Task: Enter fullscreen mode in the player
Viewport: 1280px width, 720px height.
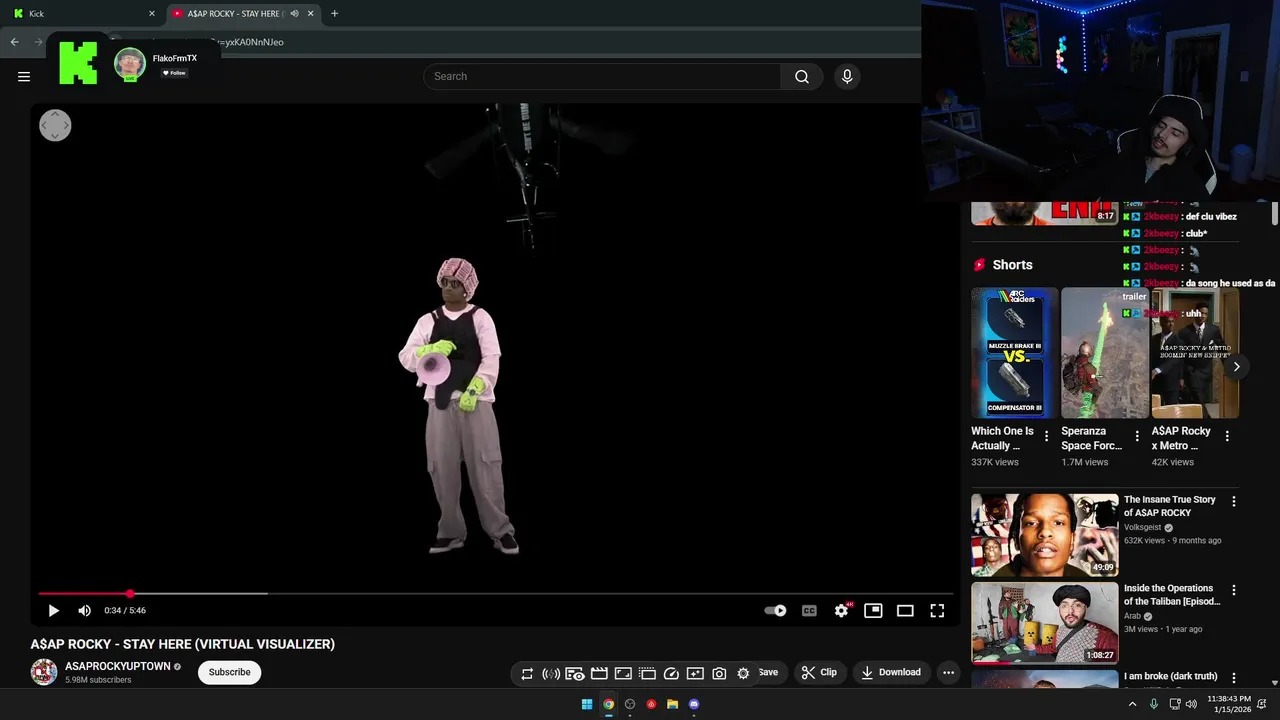Action: (937, 610)
